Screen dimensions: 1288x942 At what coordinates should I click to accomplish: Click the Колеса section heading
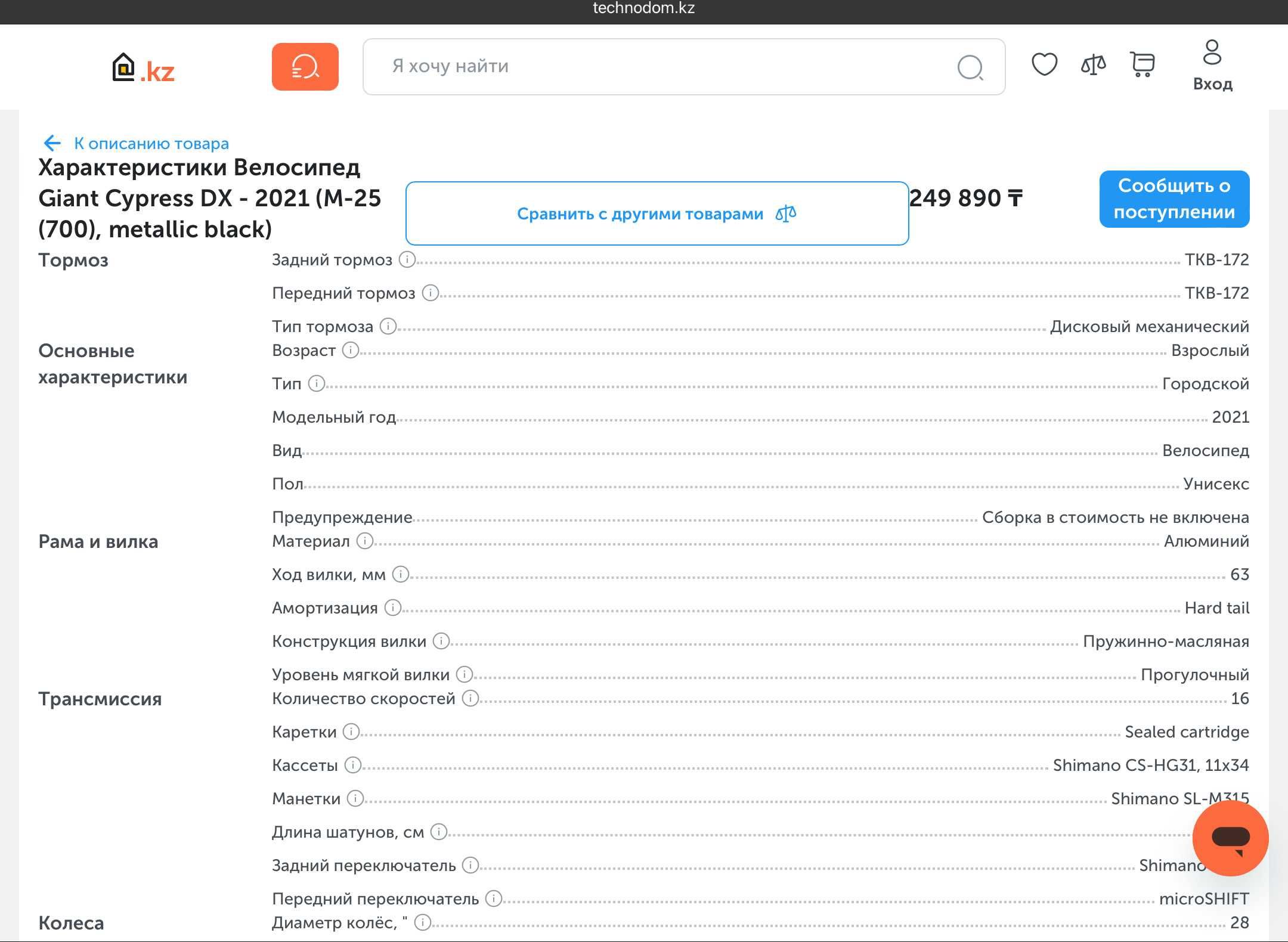tap(71, 923)
